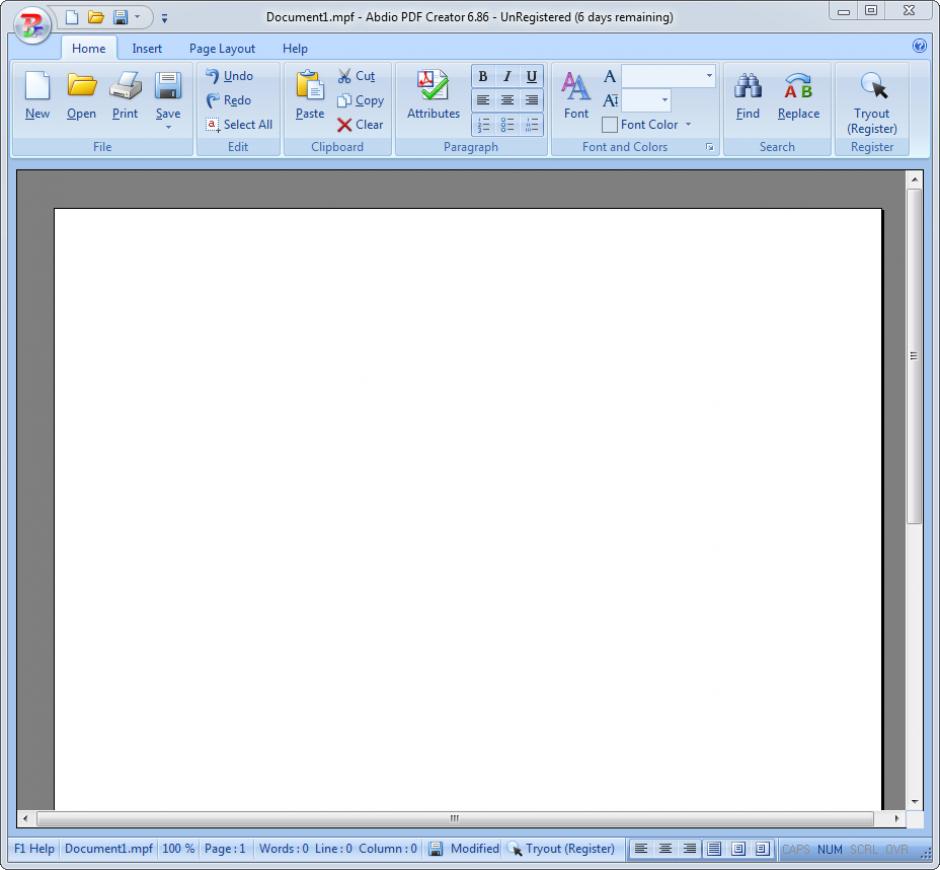Screen dimensions: 940x870
Task: Toggle Italic formatting
Action: click(507, 76)
